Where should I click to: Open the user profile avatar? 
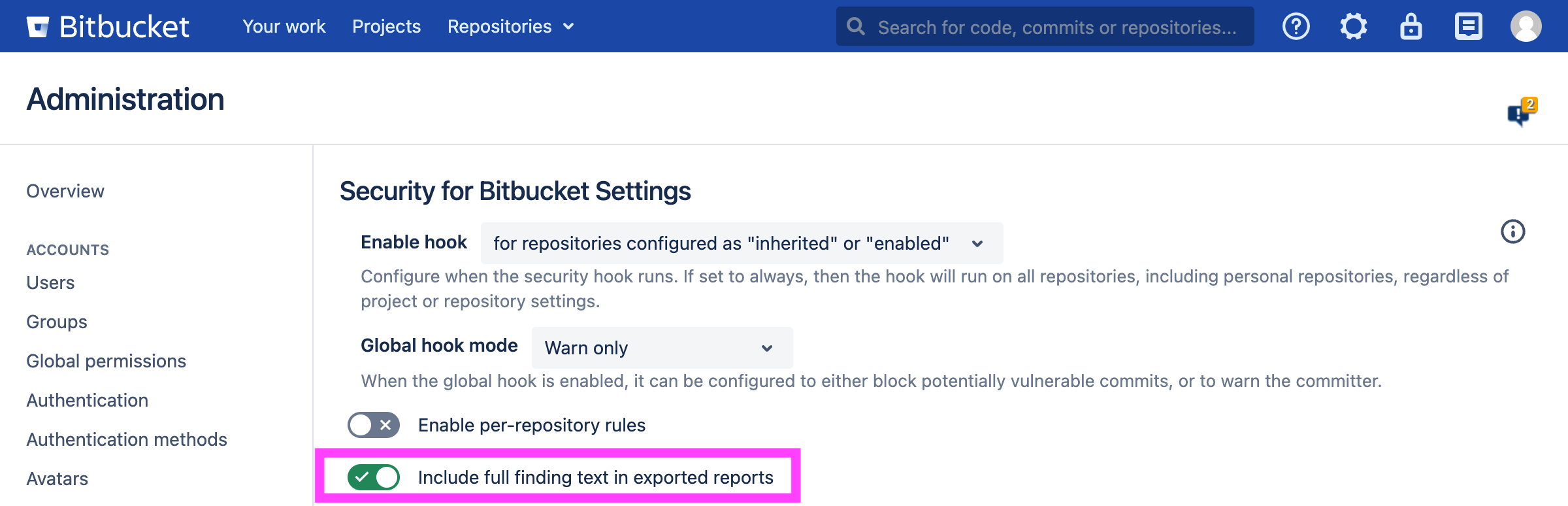coord(1526,27)
